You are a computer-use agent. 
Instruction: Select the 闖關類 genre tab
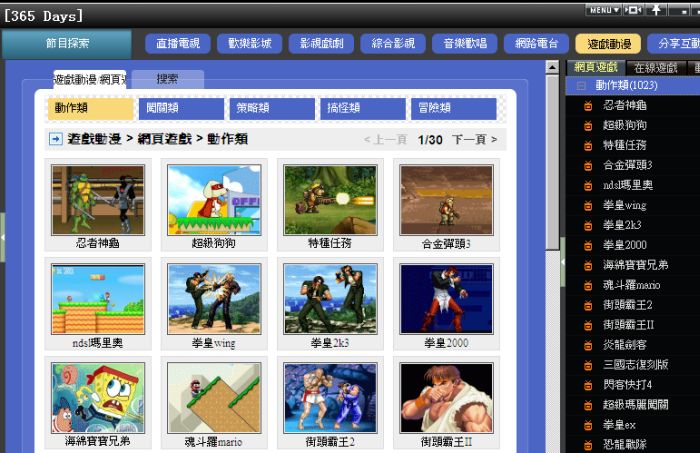[181, 108]
